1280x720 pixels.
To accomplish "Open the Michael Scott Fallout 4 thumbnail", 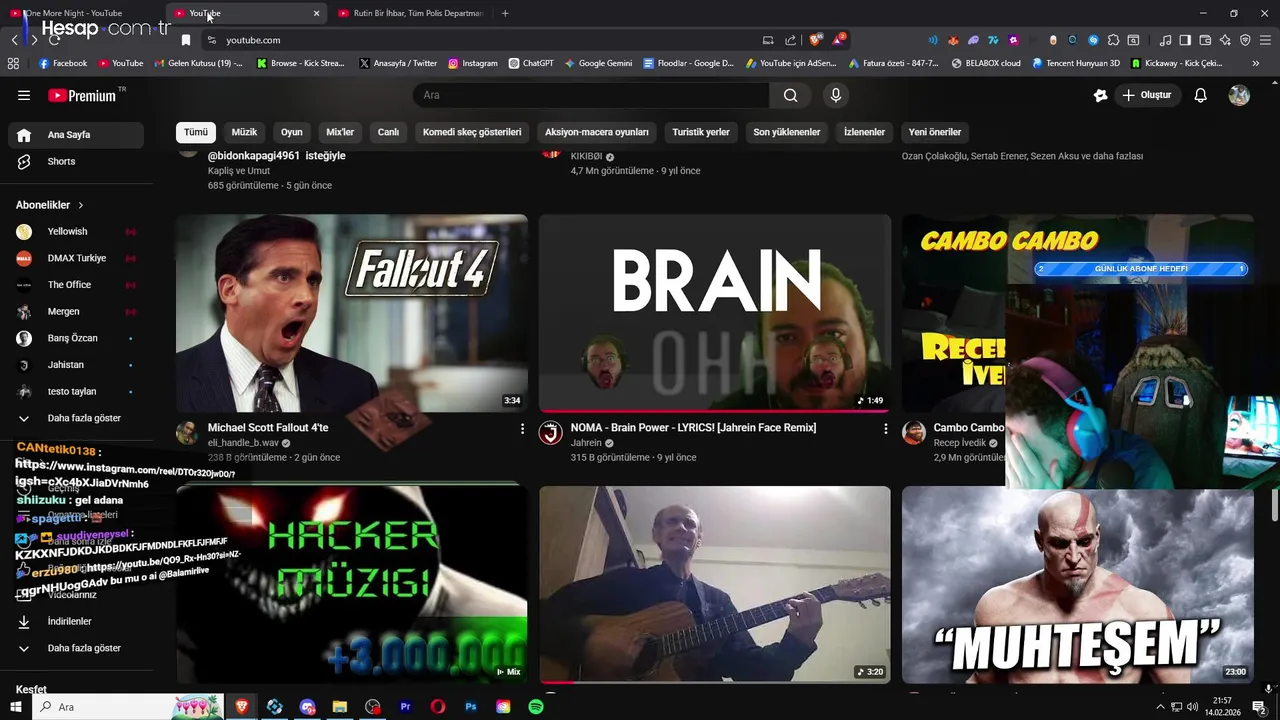I will pyautogui.click(x=352, y=313).
